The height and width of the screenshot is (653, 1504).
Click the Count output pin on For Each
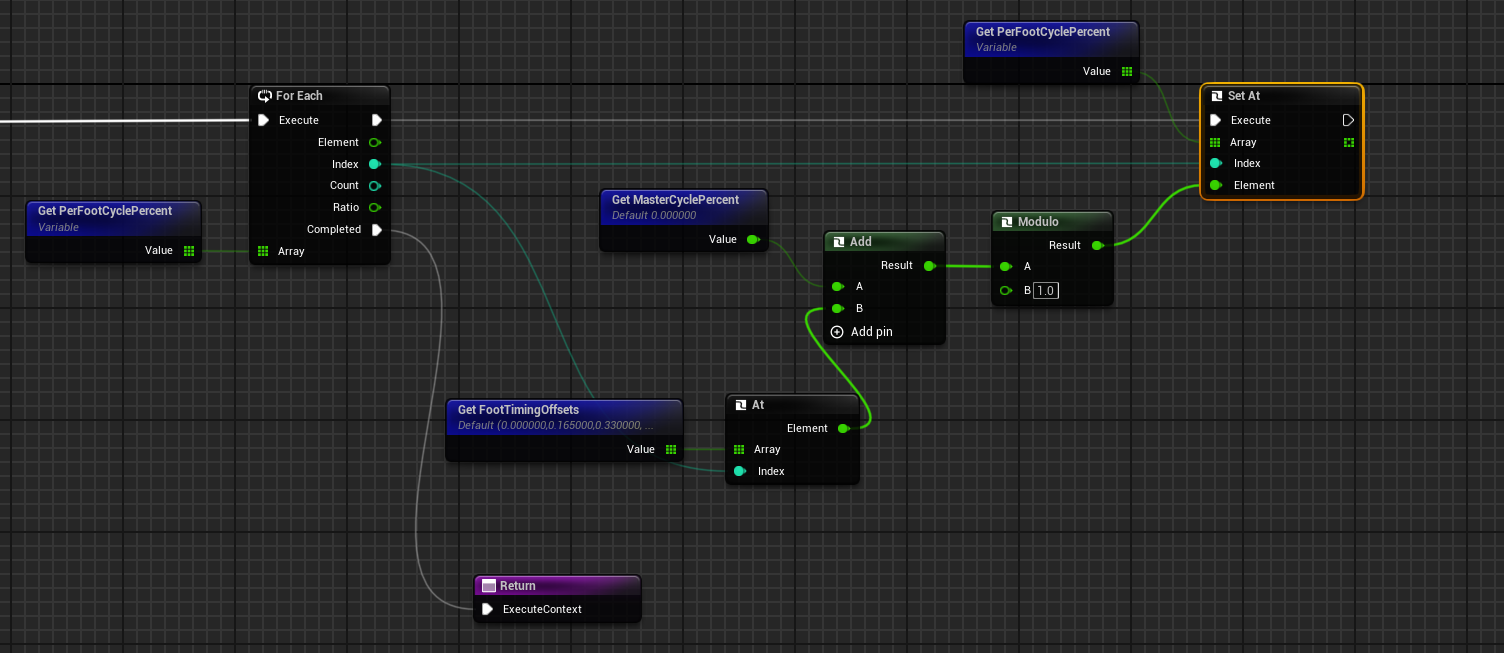tap(375, 186)
